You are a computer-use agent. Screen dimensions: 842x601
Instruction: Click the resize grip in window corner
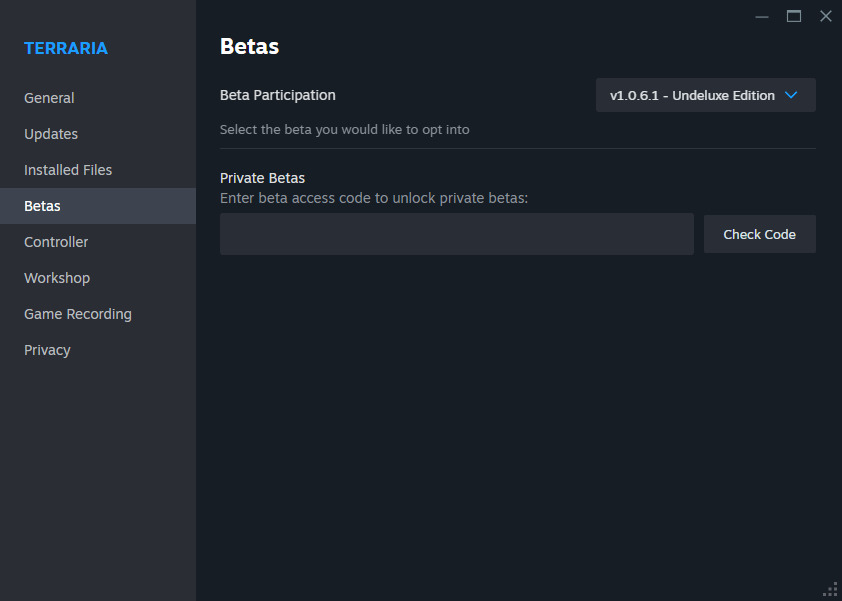[x=830, y=589]
